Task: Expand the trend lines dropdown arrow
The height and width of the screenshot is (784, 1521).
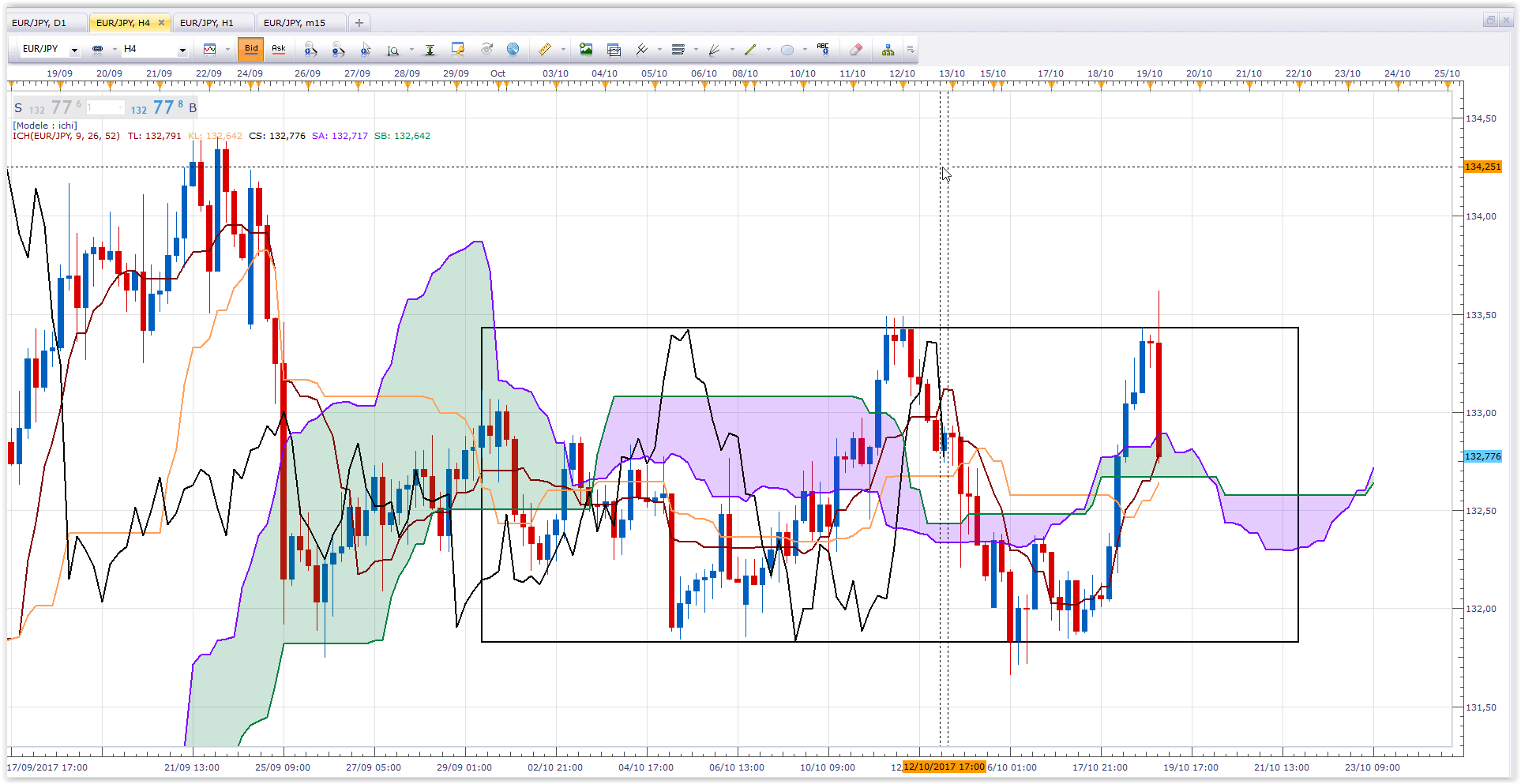Action: click(659, 49)
